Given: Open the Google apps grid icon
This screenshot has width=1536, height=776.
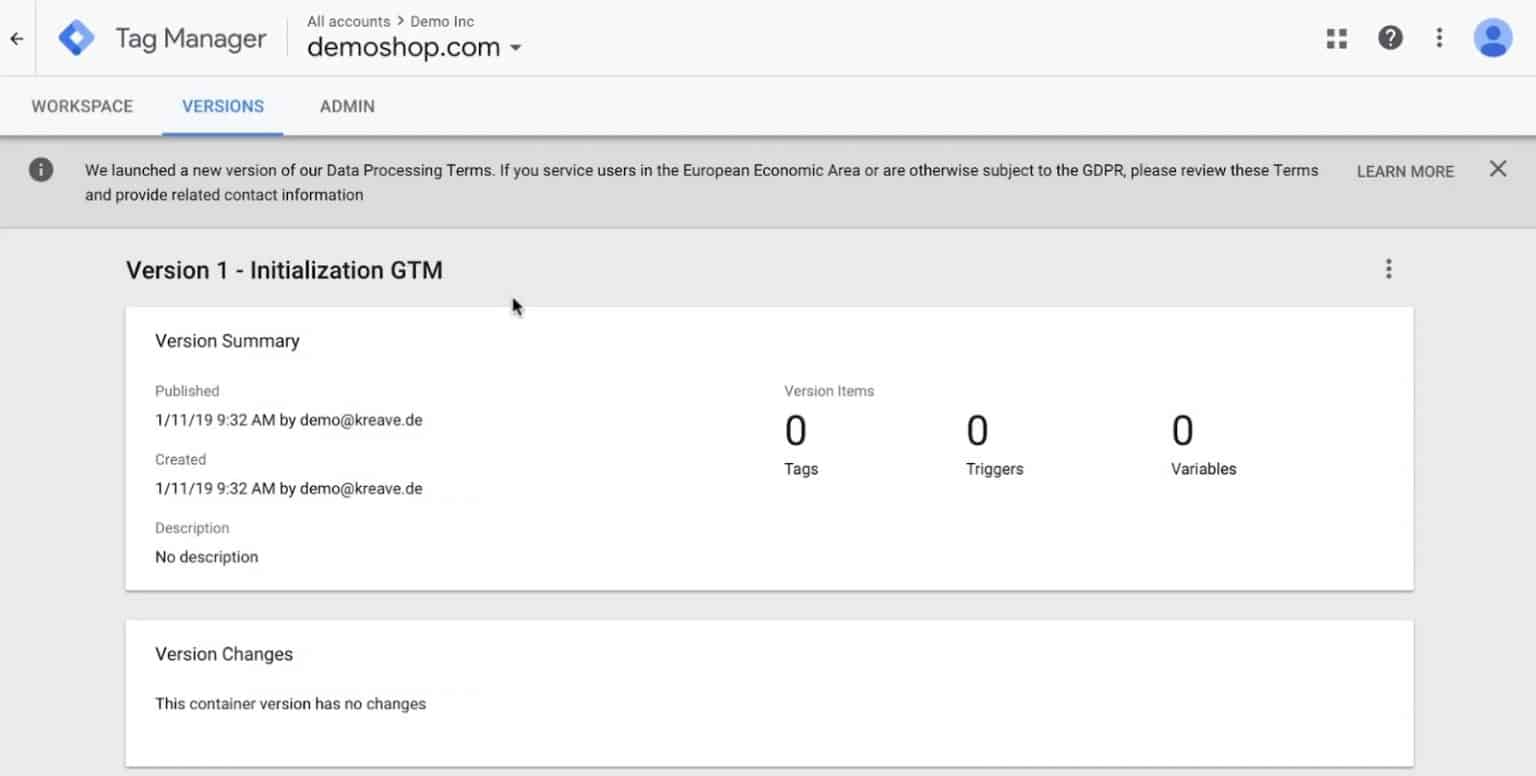Looking at the screenshot, I should 1337,38.
